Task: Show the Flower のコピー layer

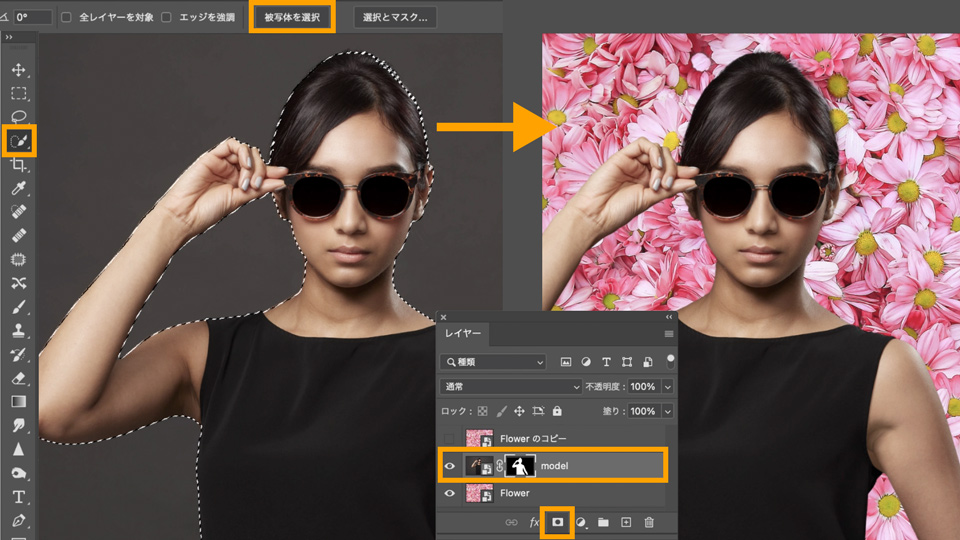Action: (x=449, y=438)
